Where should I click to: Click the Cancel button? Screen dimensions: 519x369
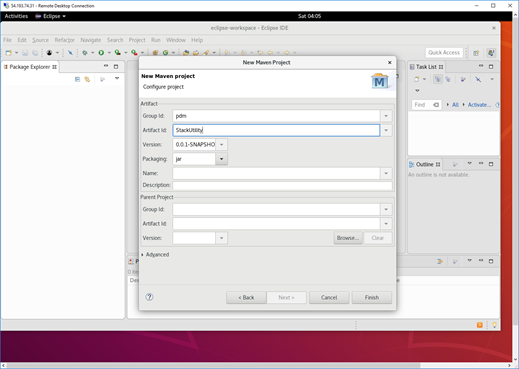coord(329,297)
